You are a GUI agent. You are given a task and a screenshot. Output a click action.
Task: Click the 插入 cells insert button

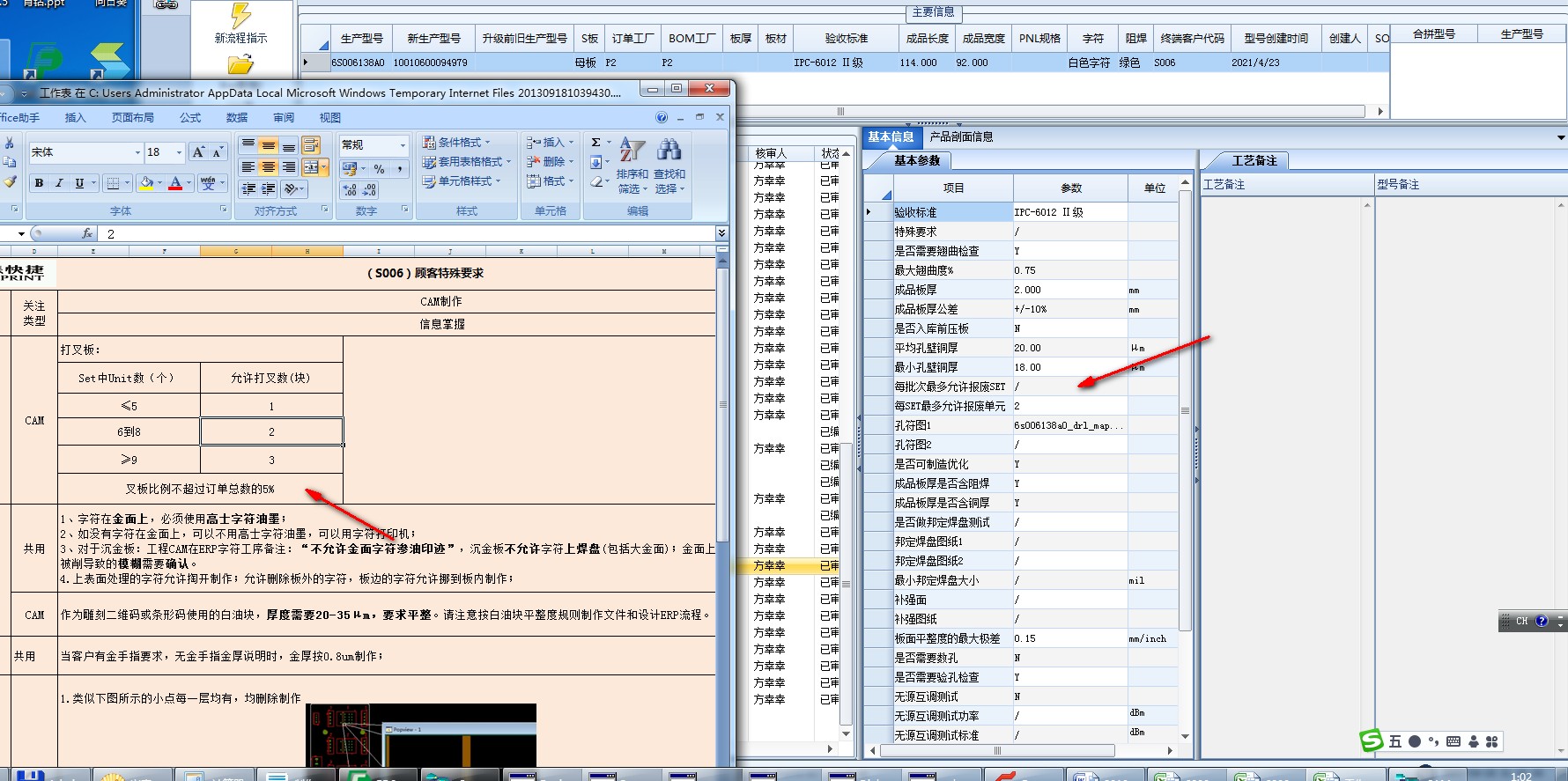[x=550, y=143]
